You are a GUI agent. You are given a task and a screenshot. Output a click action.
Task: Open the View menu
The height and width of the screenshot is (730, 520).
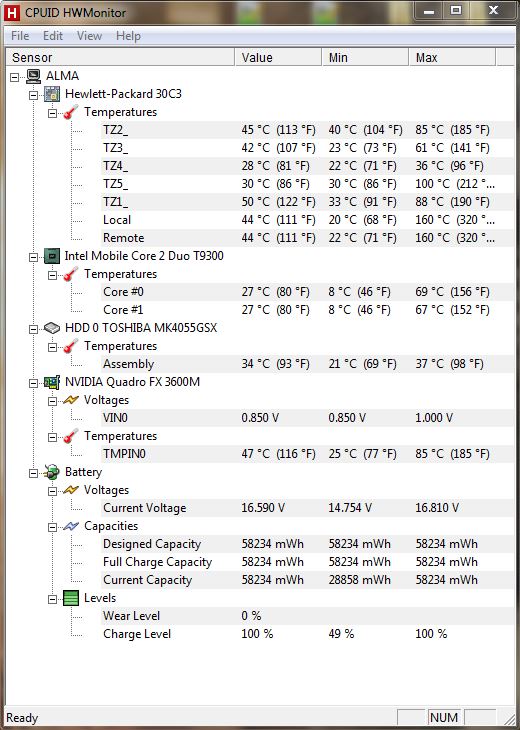click(x=89, y=36)
